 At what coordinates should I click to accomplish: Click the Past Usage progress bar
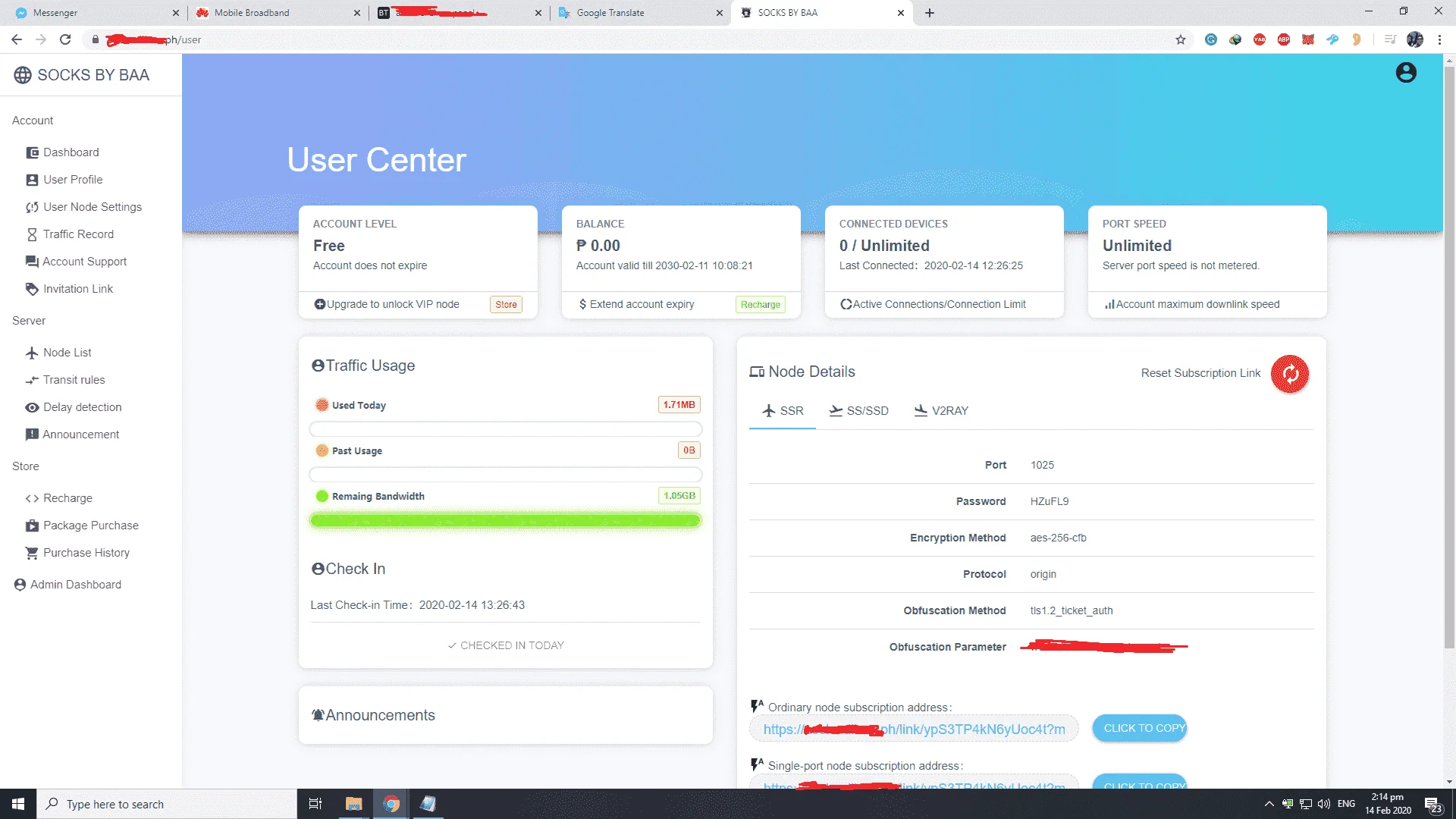[506, 475]
